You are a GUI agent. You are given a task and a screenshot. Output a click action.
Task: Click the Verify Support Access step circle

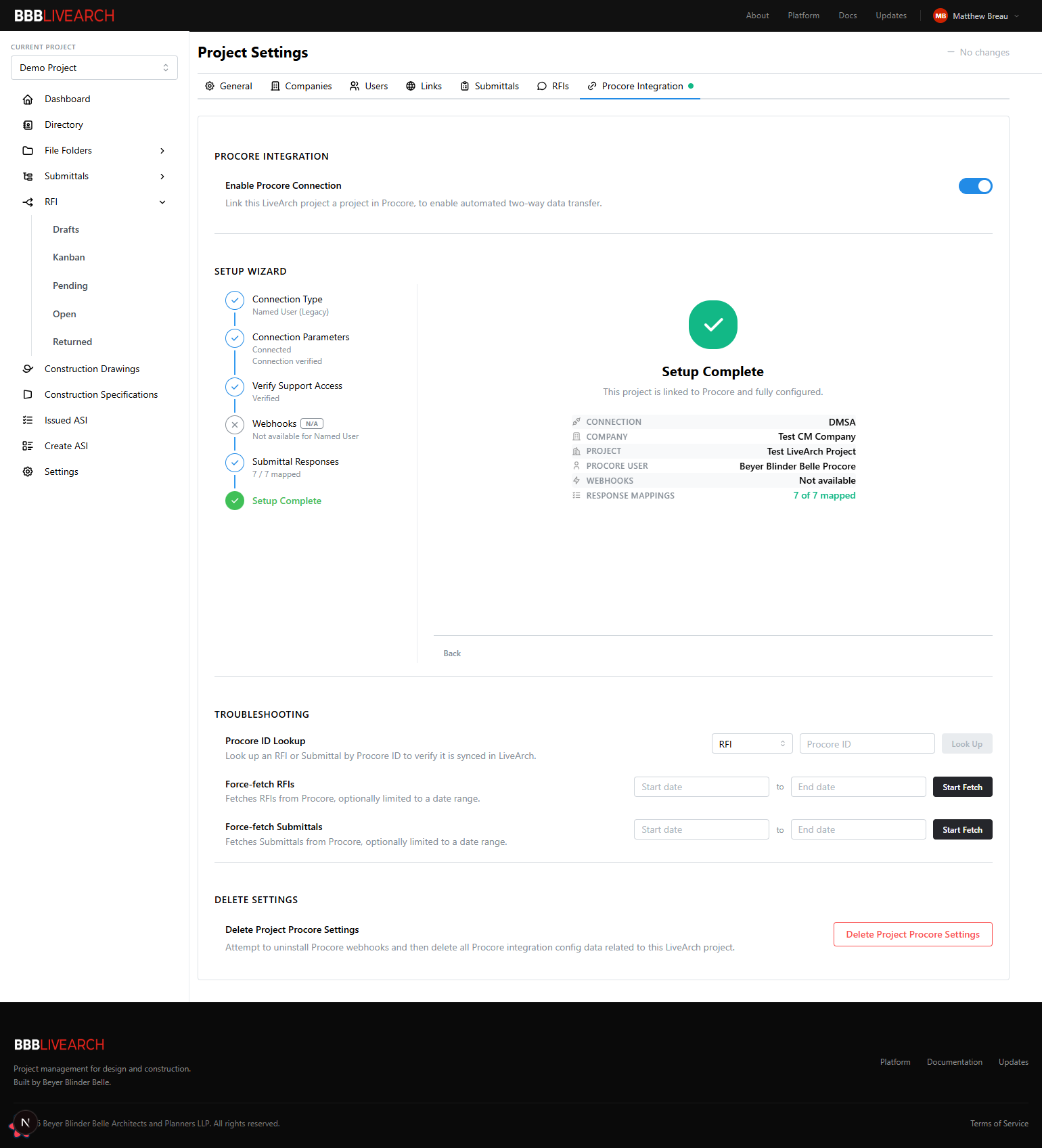(x=235, y=387)
